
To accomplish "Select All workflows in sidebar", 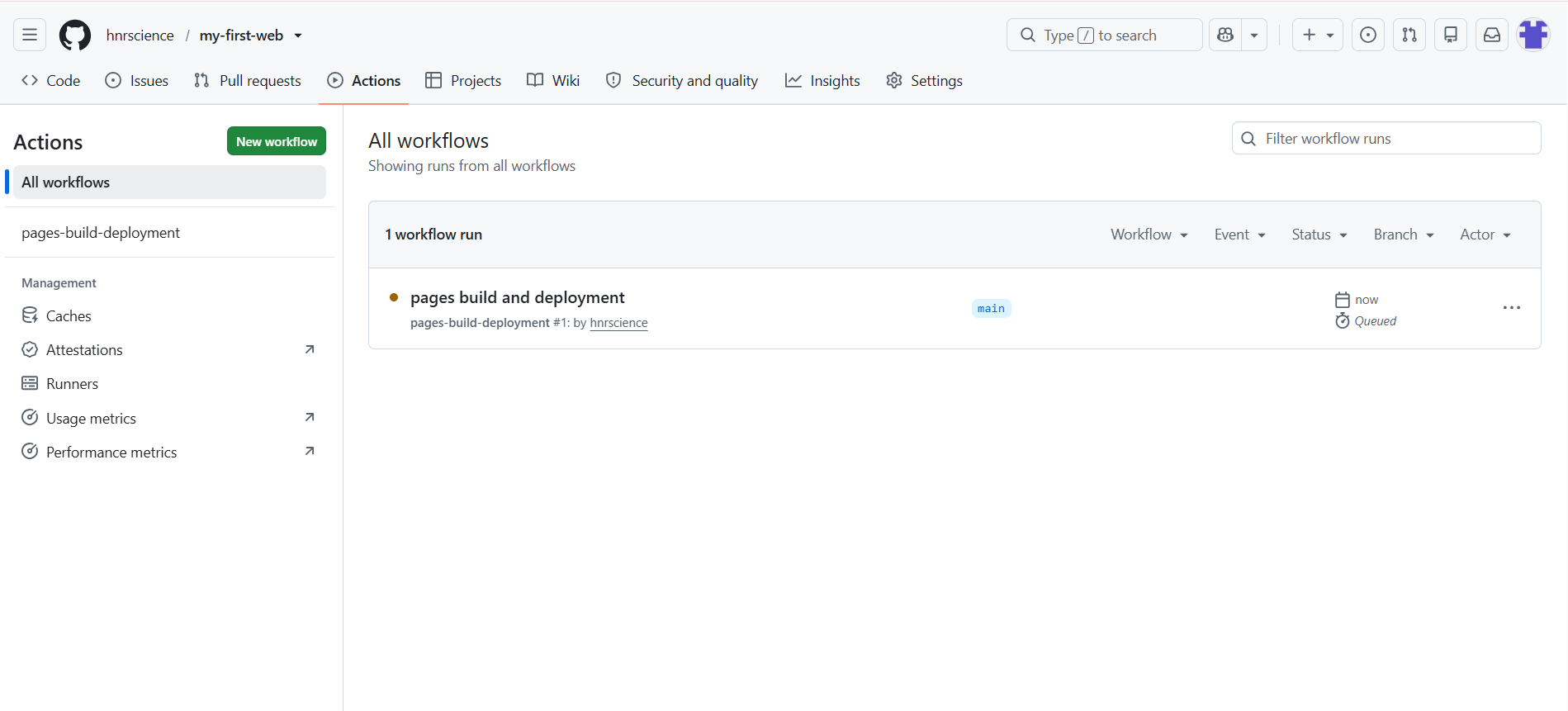I will pos(169,182).
